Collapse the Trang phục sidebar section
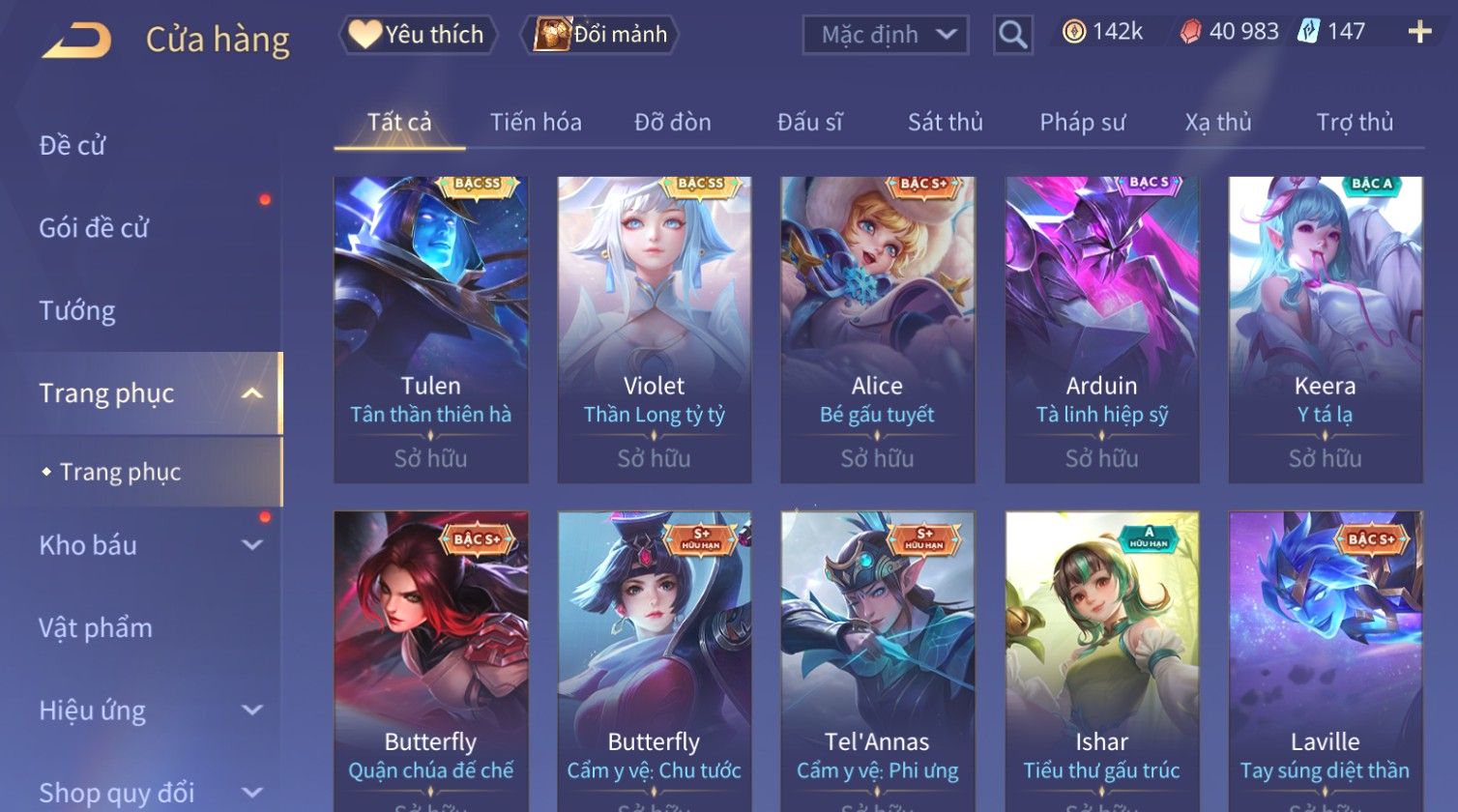 [251, 393]
